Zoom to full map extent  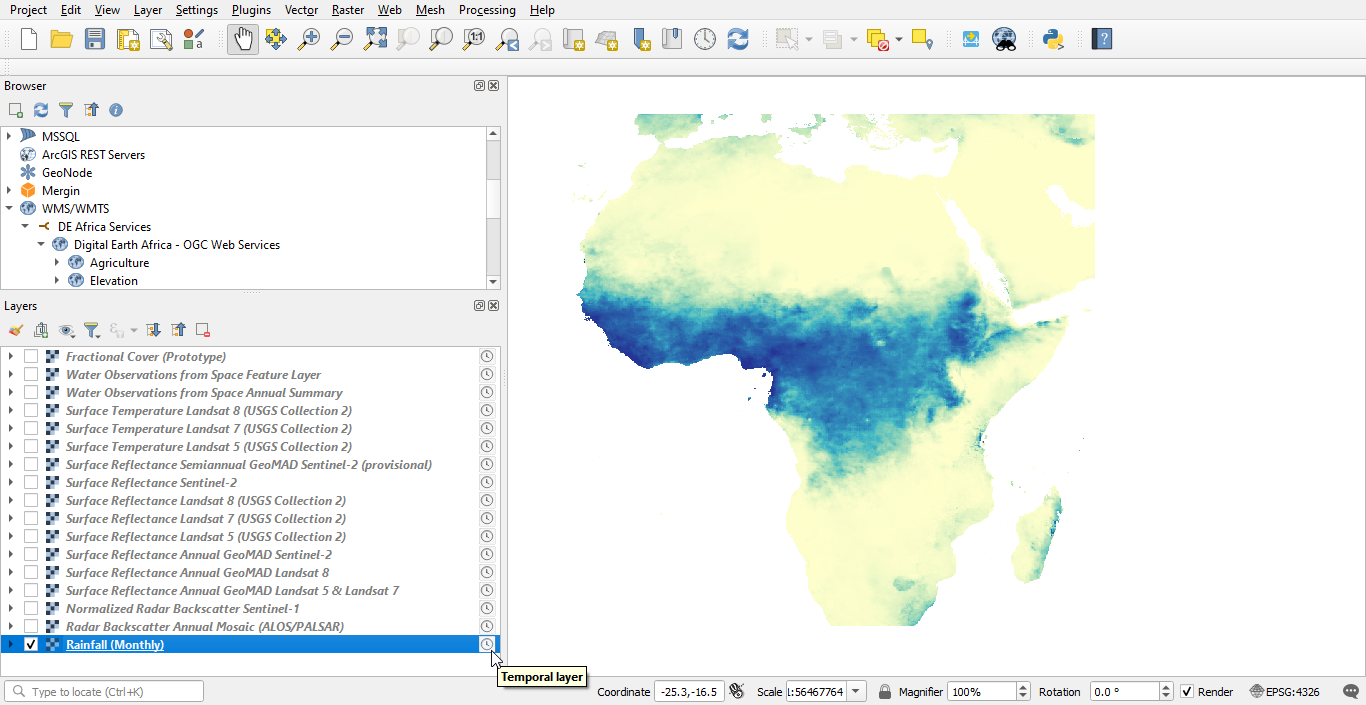(x=375, y=39)
